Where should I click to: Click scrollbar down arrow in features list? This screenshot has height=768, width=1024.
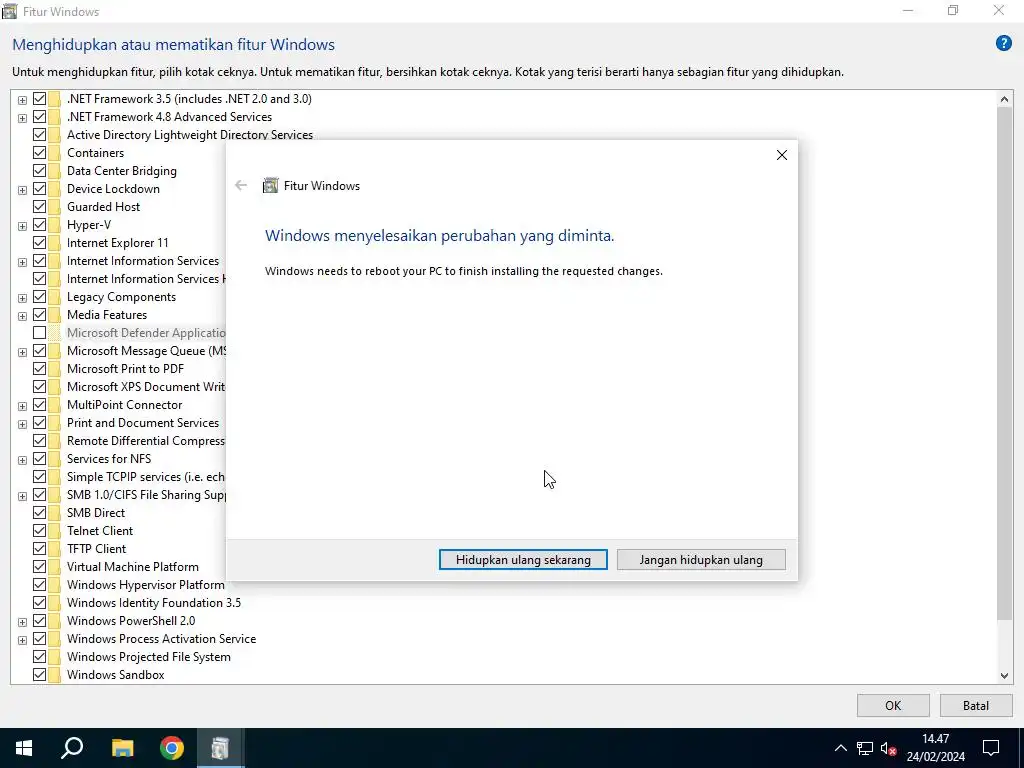pyautogui.click(x=1004, y=676)
